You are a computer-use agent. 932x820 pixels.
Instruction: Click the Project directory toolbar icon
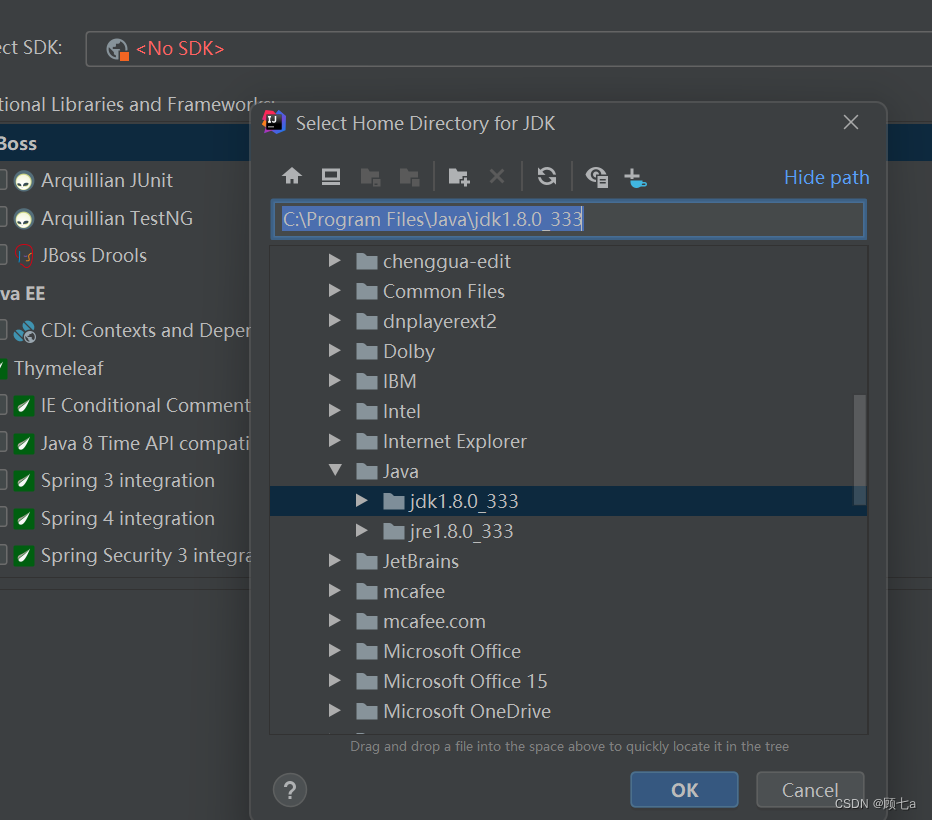pyautogui.click(x=370, y=176)
